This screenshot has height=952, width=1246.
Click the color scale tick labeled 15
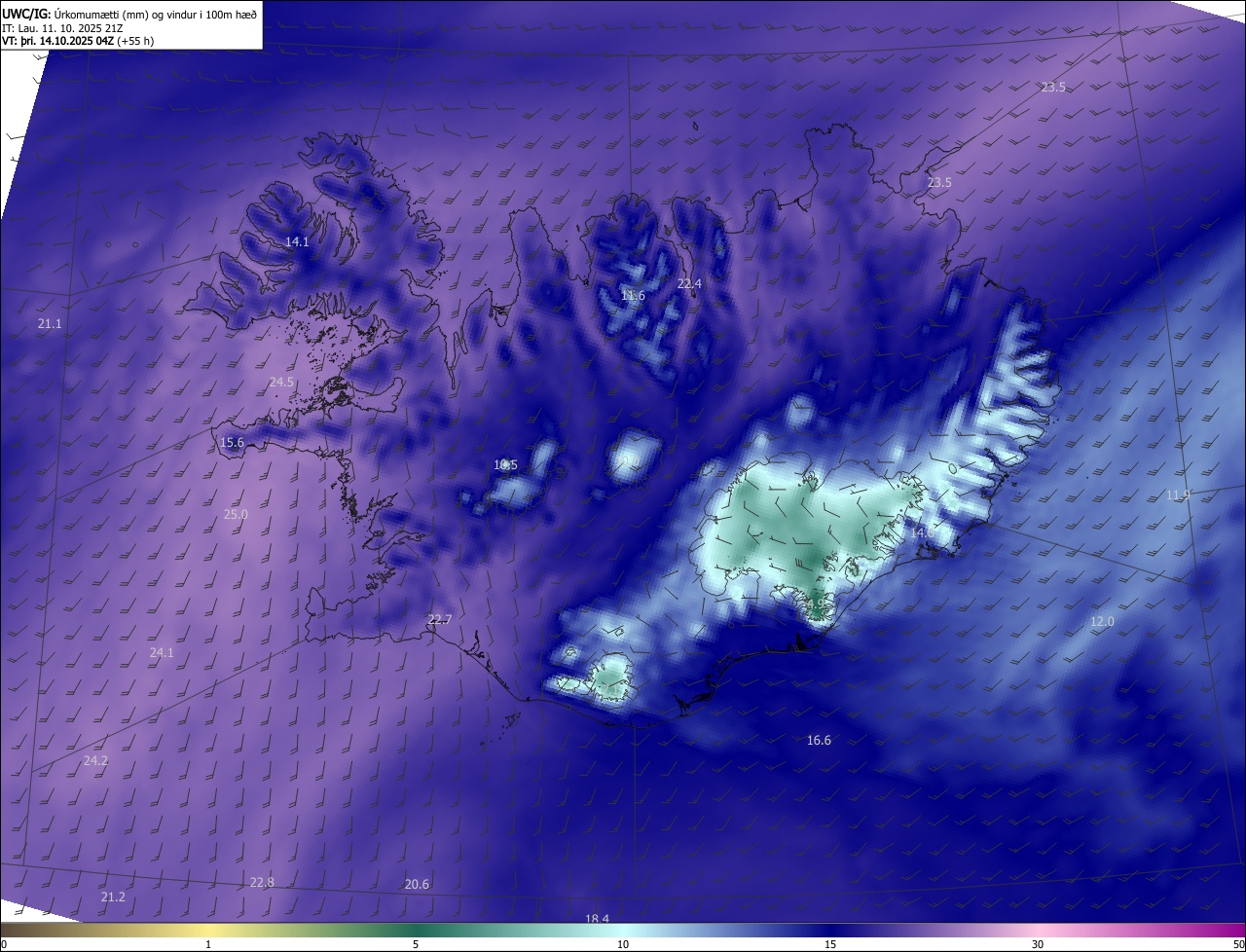point(830,944)
